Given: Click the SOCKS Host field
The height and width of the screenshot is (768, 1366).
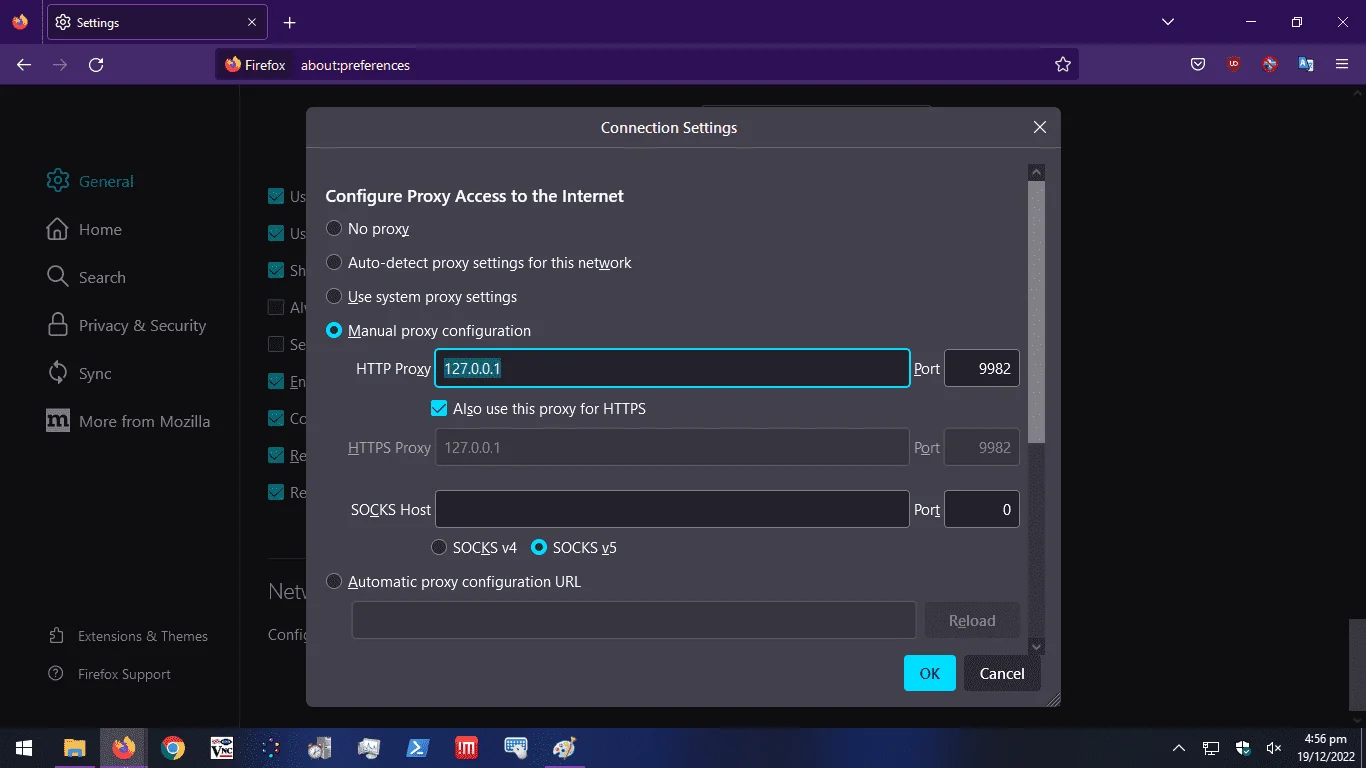Looking at the screenshot, I should [x=672, y=509].
